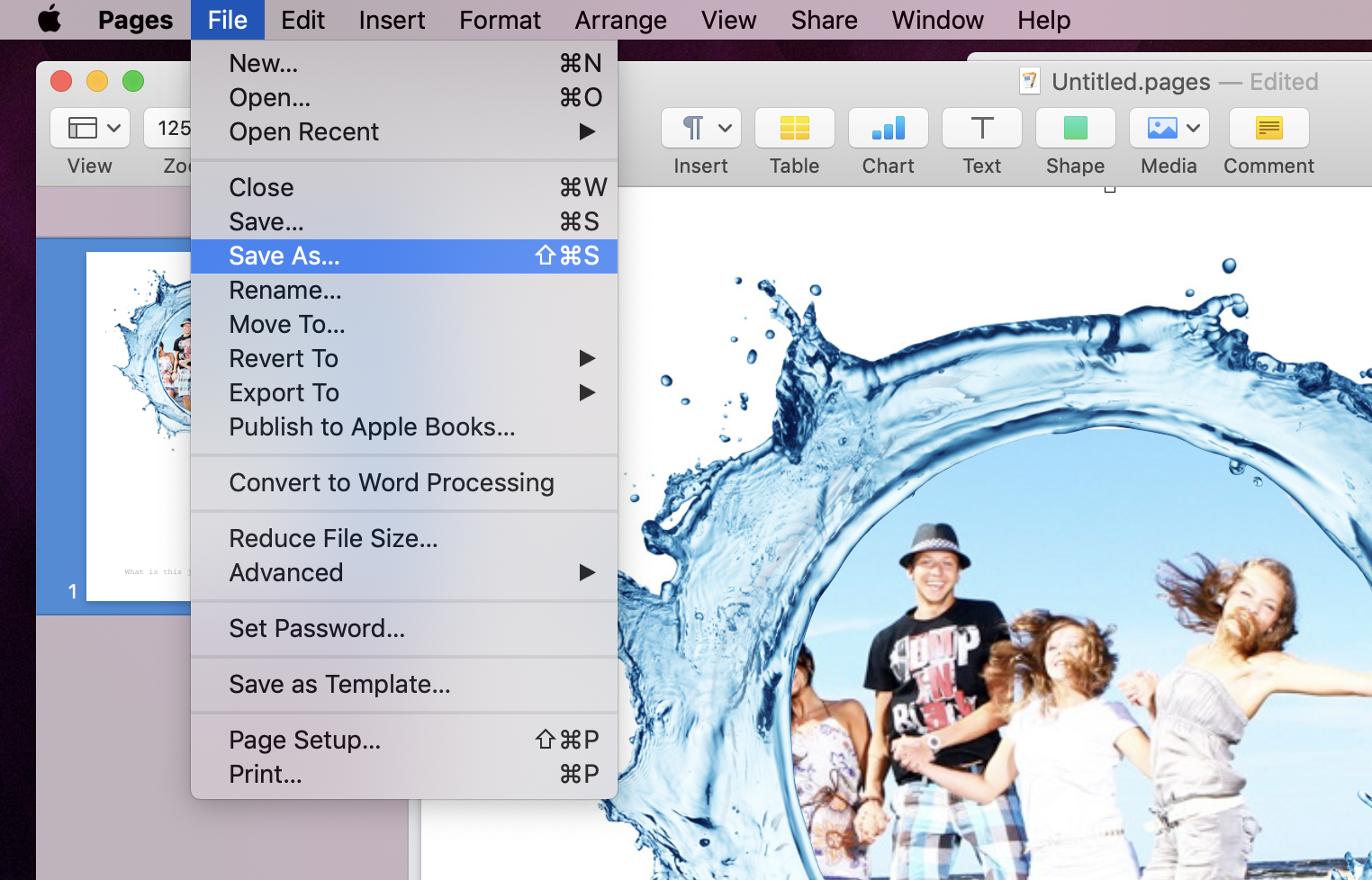The width and height of the screenshot is (1372, 880).
Task: Expand the Open Recent submenu
Action: pyautogui.click(x=404, y=131)
